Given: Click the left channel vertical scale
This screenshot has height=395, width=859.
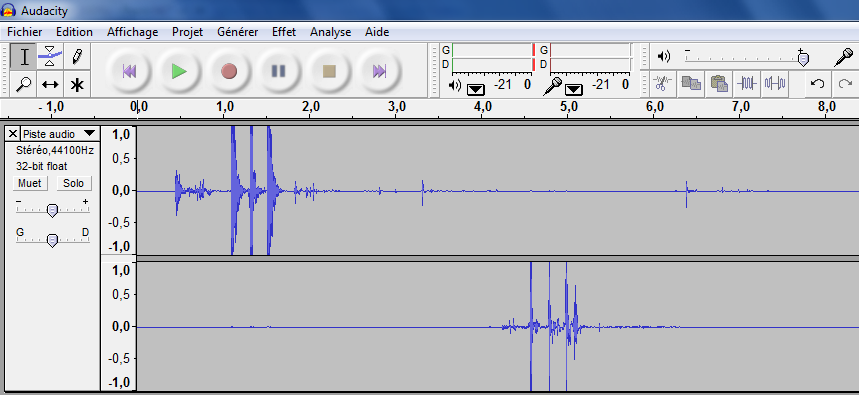Looking at the screenshot, I should coord(118,190).
